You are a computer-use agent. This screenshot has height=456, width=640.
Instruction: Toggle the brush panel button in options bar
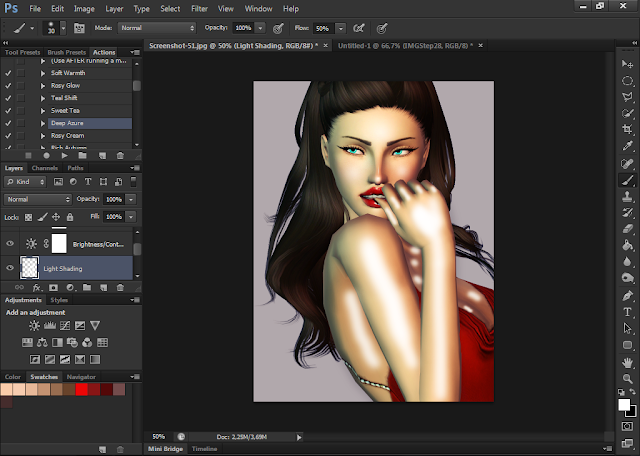[x=79, y=27]
